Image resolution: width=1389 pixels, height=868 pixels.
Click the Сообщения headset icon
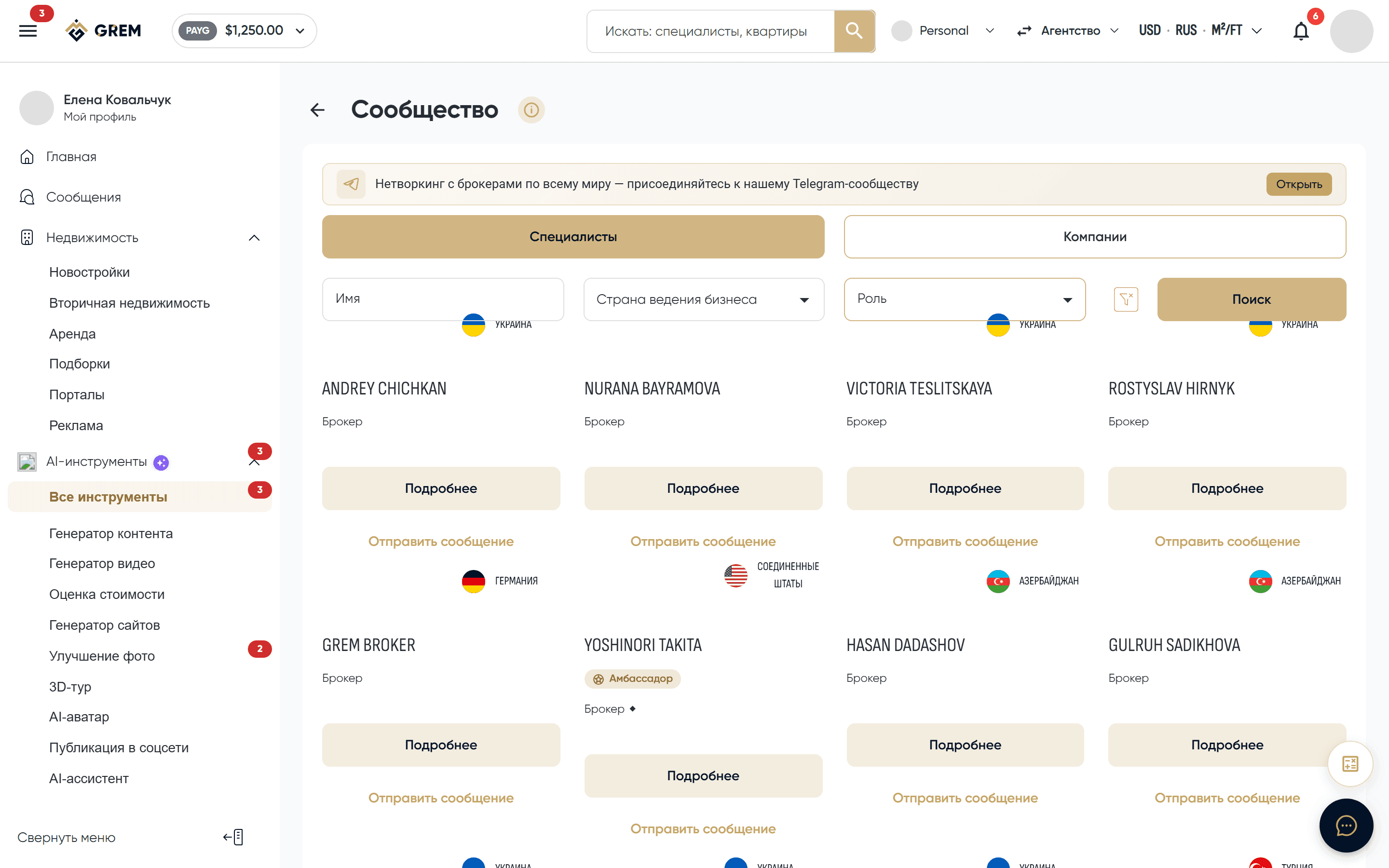(27, 197)
